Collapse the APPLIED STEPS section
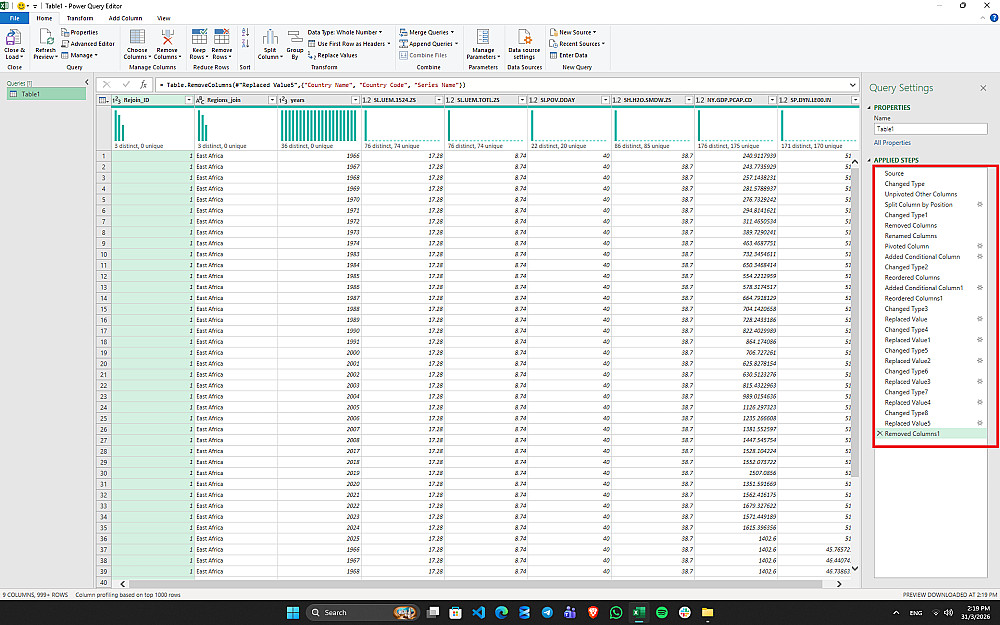The height and width of the screenshot is (625, 1000). [869, 160]
